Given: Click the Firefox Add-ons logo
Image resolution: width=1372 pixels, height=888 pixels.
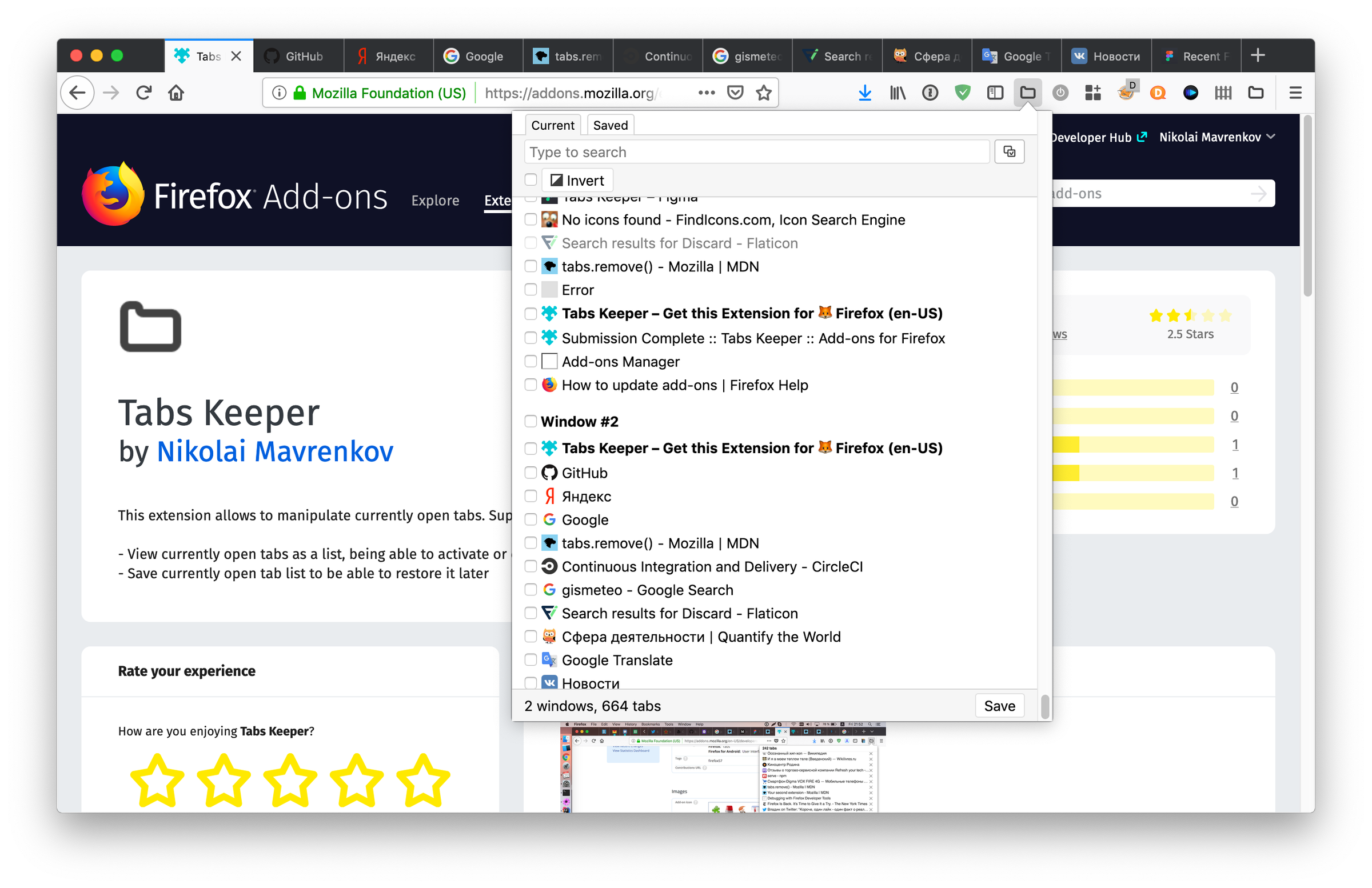Looking at the screenshot, I should coord(234,195).
